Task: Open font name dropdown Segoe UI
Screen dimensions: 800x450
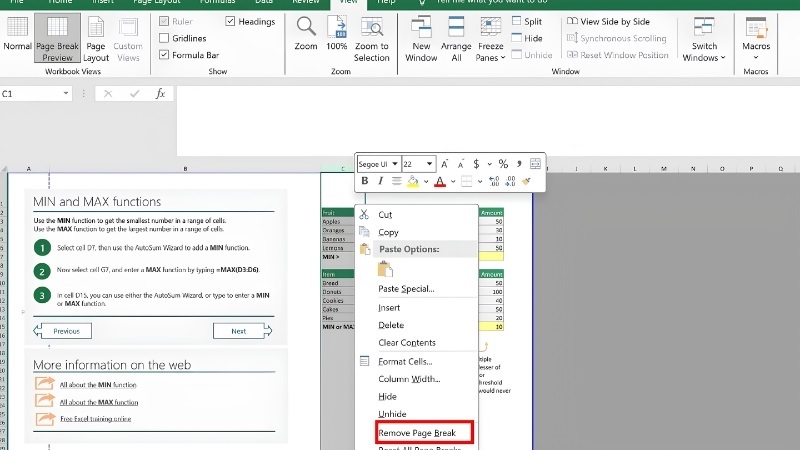Action: [x=394, y=164]
